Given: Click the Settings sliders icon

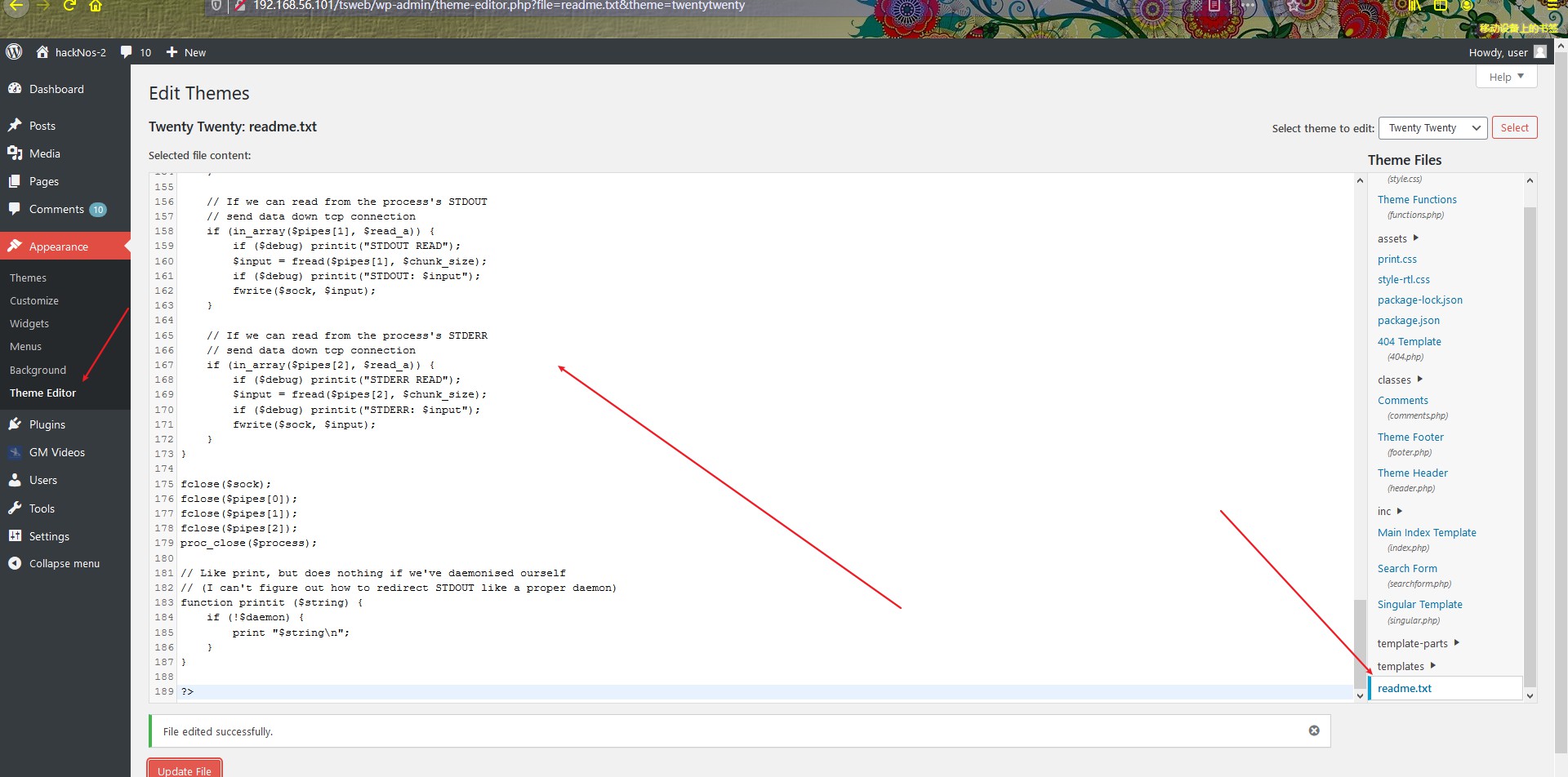Looking at the screenshot, I should pyautogui.click(x=15, y=536).
